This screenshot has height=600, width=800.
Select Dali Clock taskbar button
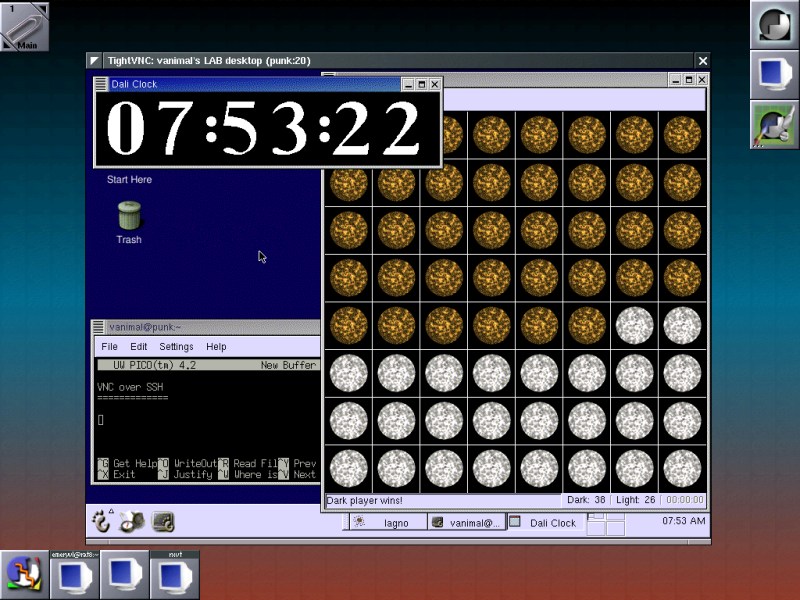[545, 522]
